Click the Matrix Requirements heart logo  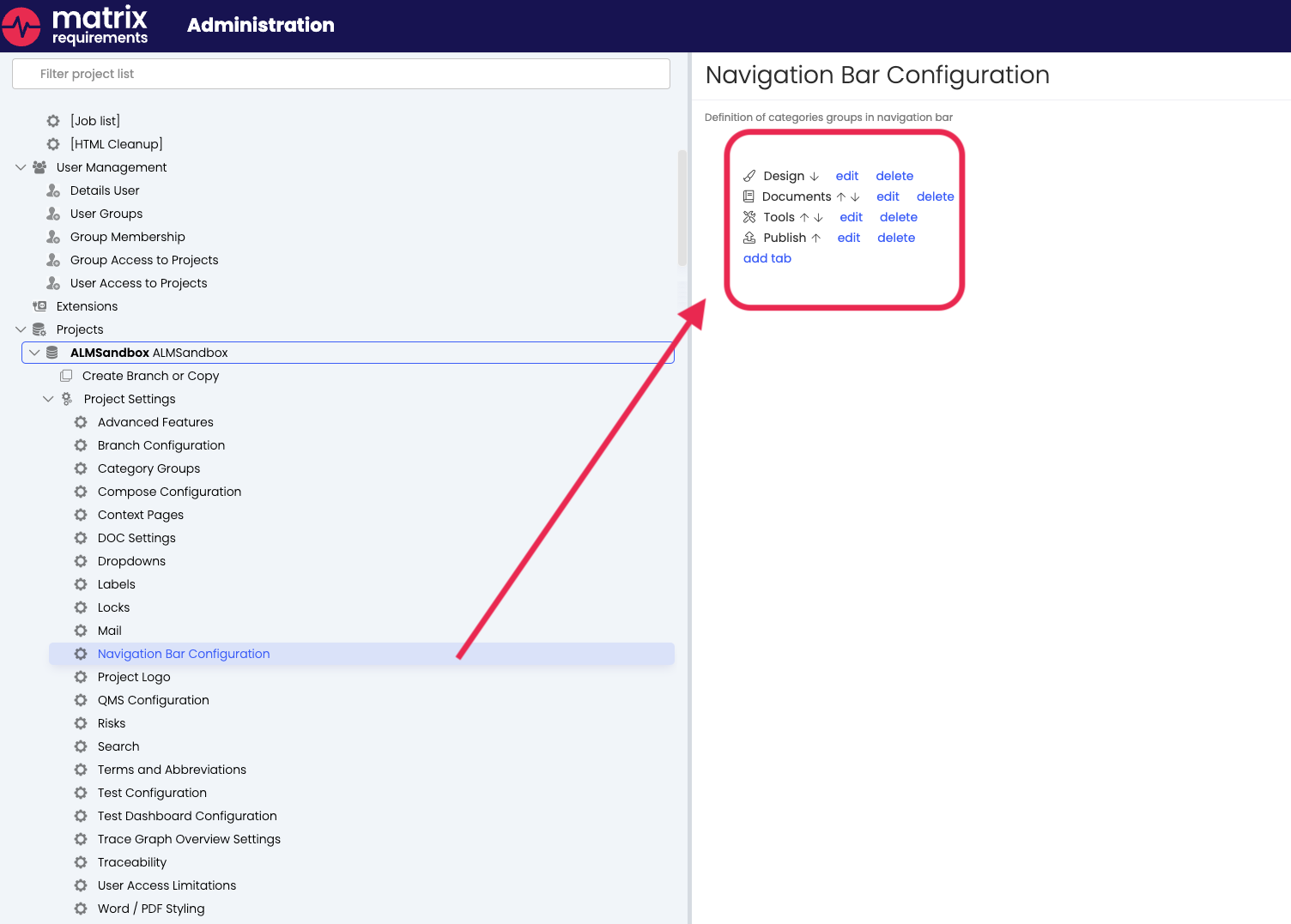21,26
